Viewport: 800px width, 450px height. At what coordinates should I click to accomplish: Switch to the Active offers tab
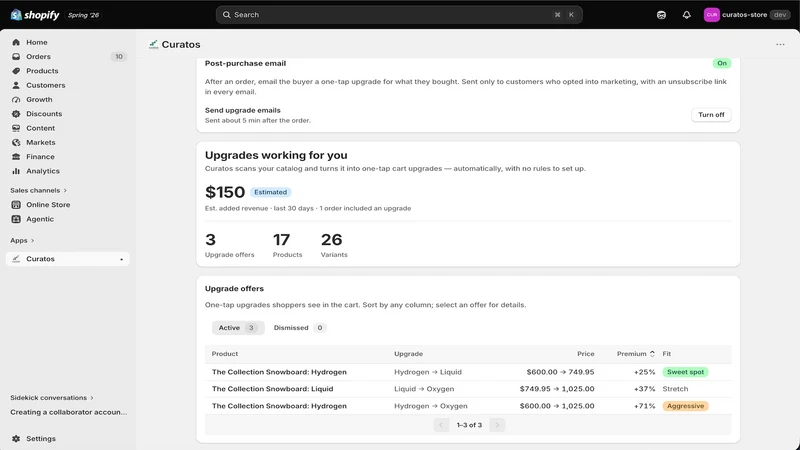click(238, 328)
